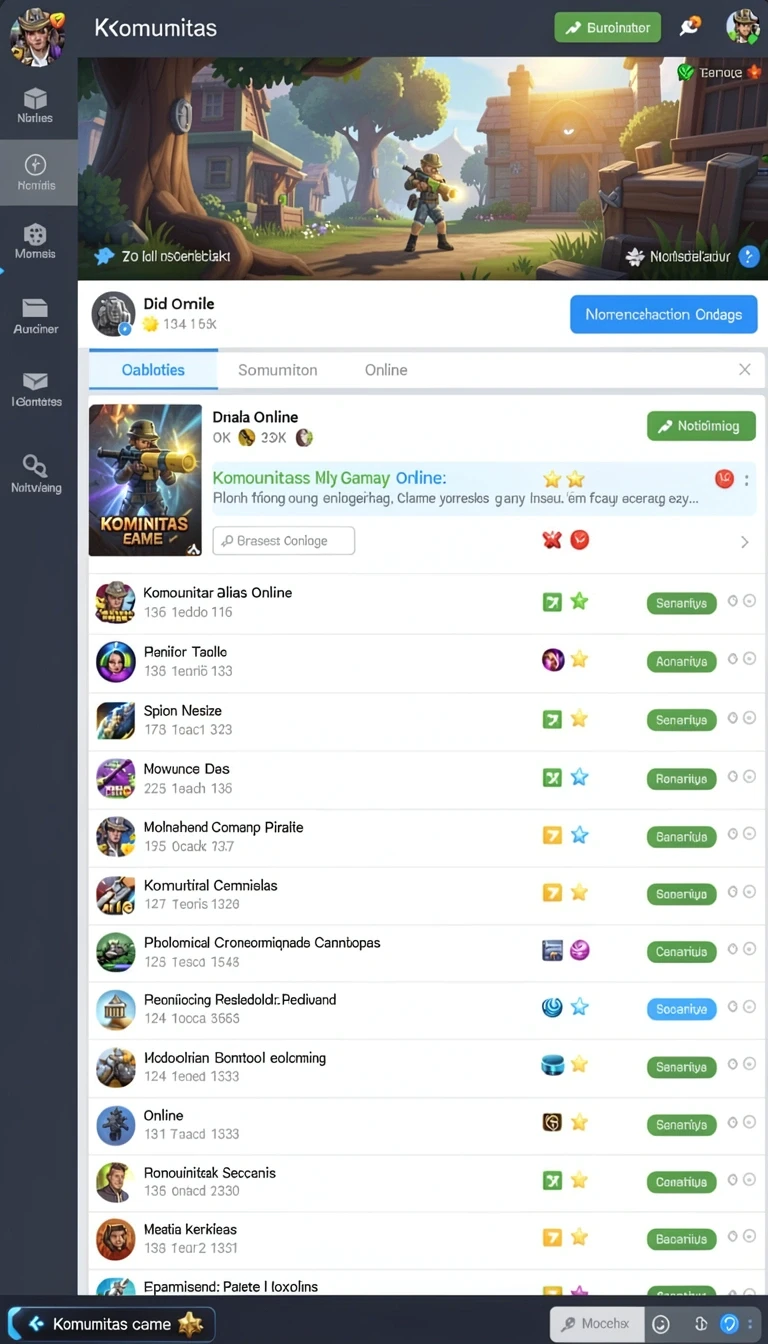This screenshot has width=768, height=1344.
Task: Click the Komunitas came bottom bar button
Action: click(111, 1324)
